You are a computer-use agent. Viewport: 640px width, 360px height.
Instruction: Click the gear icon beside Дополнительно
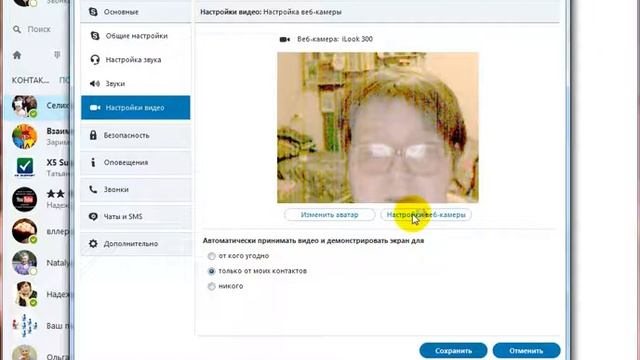[93, 244]
